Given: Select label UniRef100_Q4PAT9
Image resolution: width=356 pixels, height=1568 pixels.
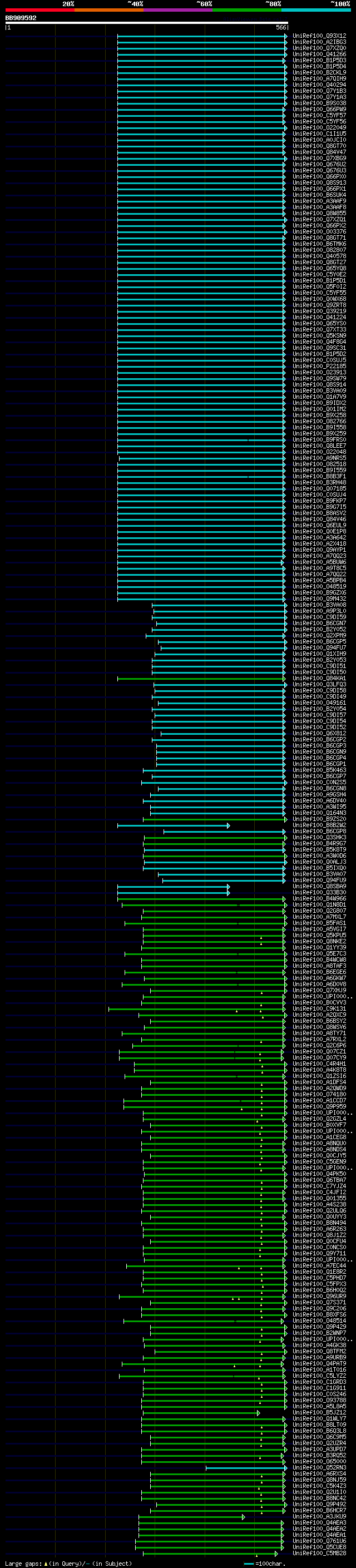Looking at the screenshot, I should (x=319, y=1364).
